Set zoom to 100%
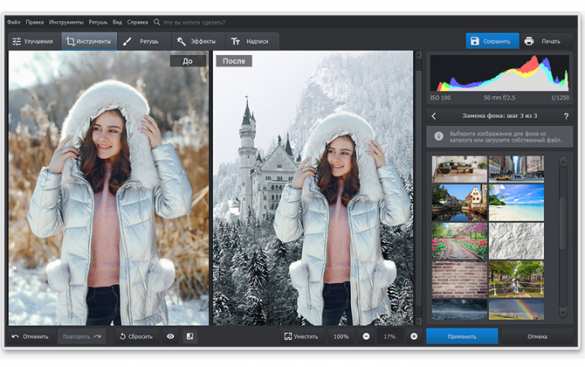 [341, 336]
